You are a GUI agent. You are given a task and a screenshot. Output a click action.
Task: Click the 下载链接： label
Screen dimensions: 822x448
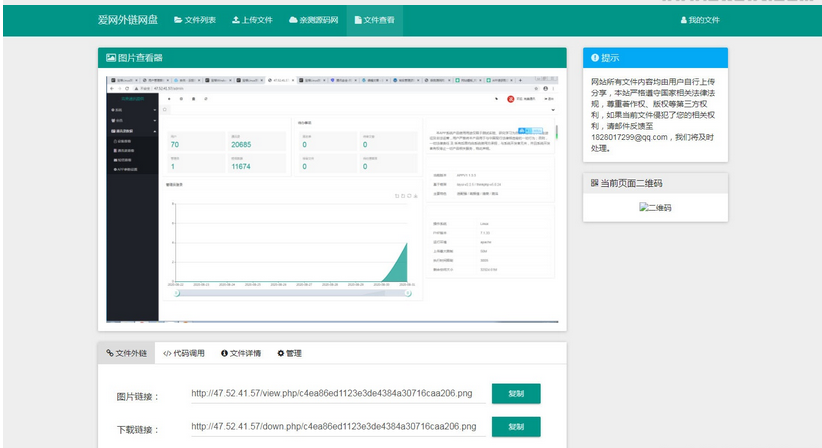point(137,430)
